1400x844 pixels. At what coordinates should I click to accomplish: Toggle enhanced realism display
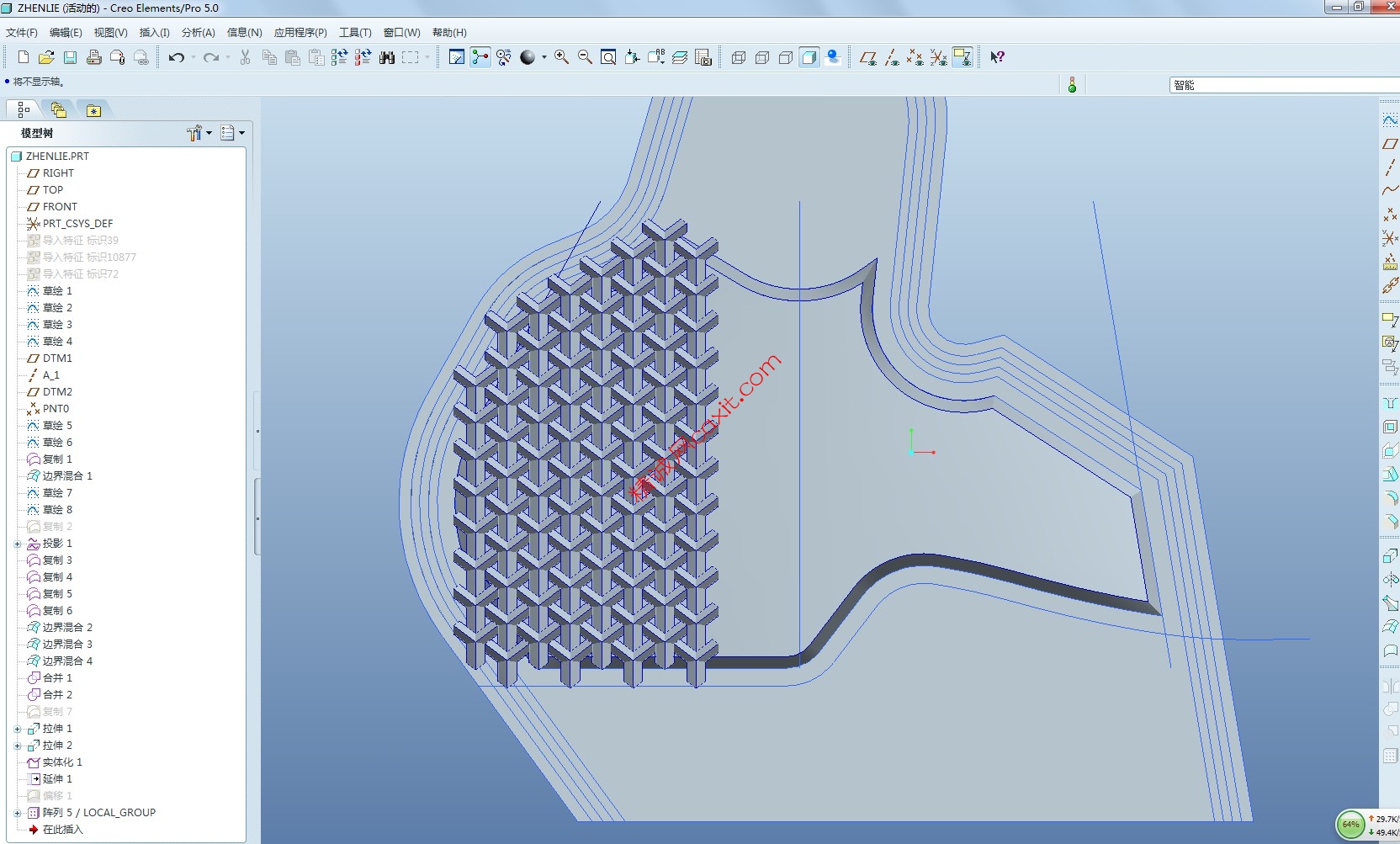833,57
